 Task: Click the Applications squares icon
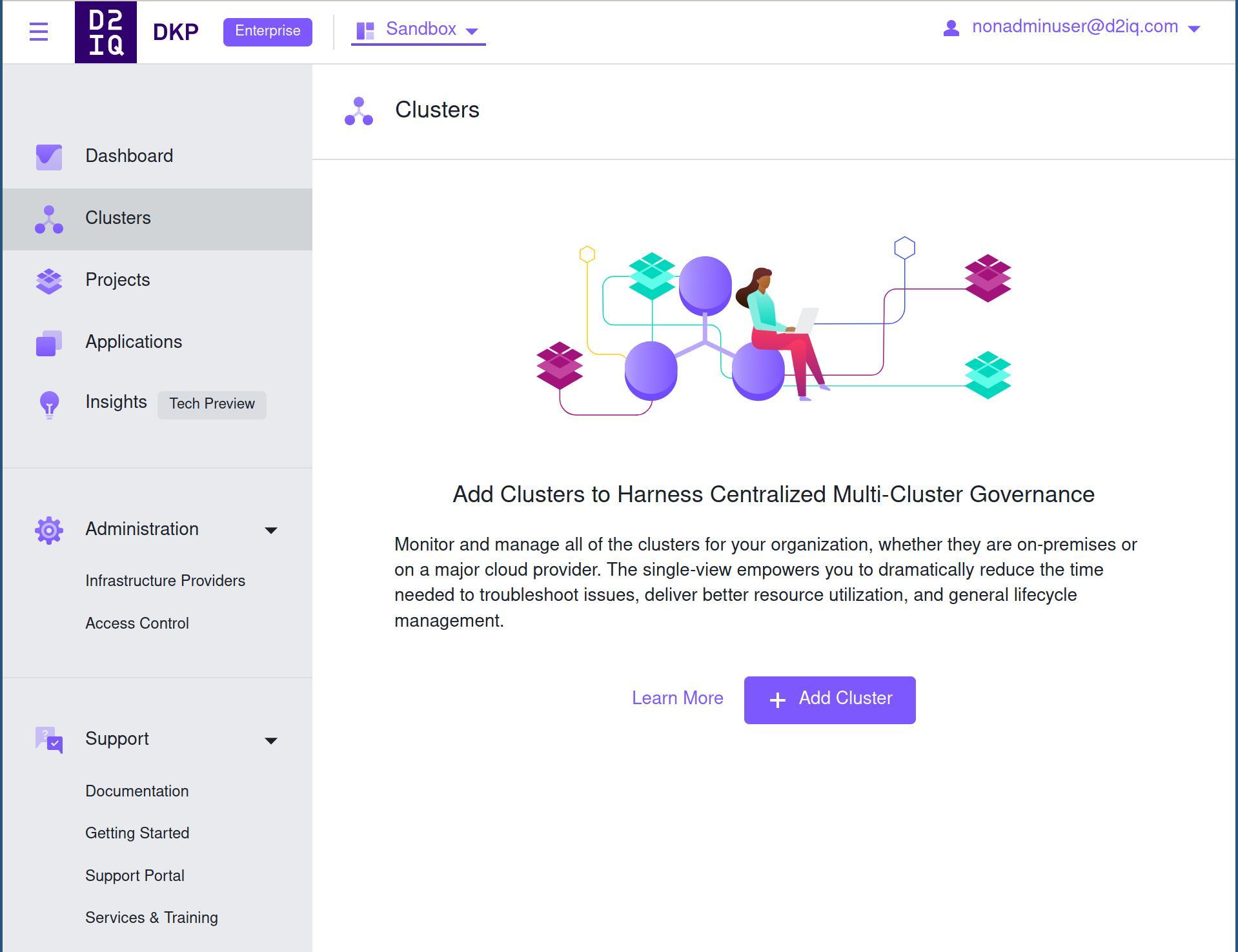[x=49, y=343]
